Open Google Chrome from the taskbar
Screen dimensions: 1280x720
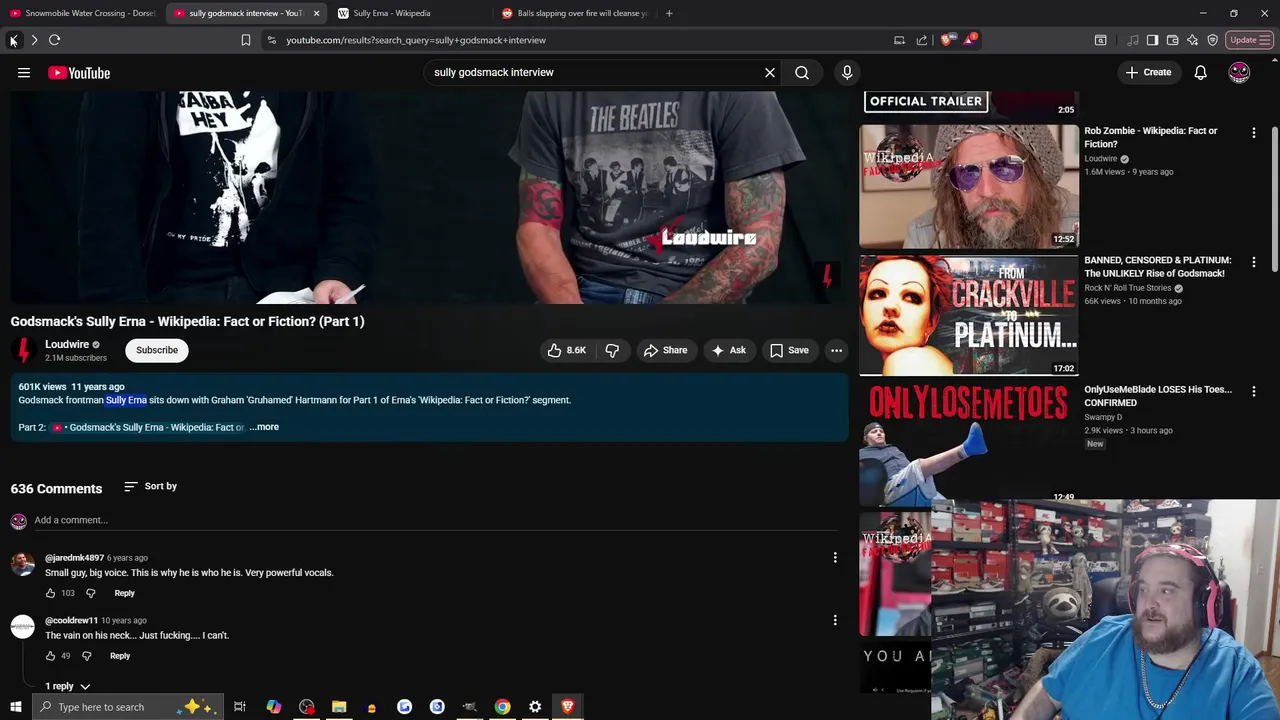[x=502, y=707]
